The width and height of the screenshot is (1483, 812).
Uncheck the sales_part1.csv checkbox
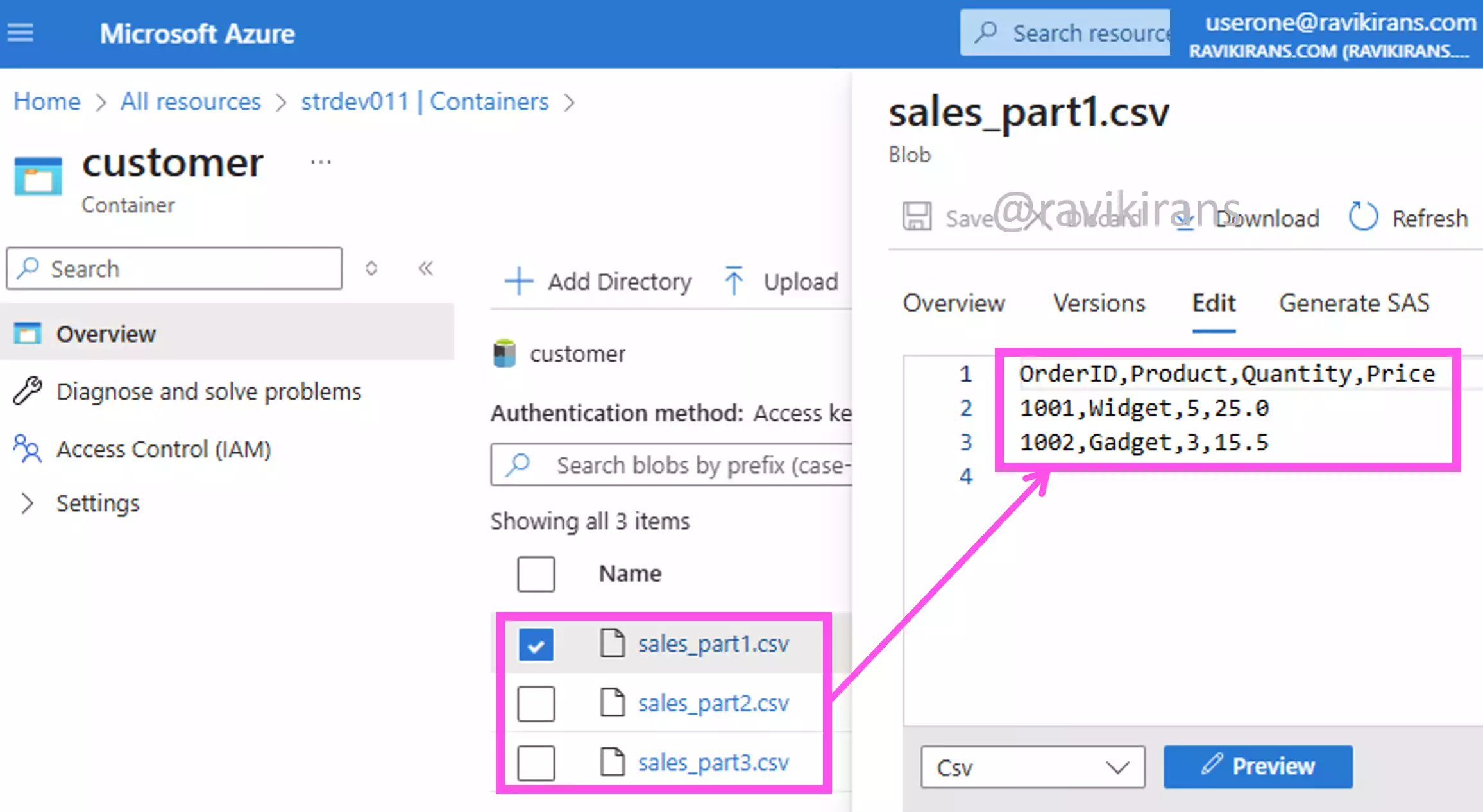[x=536, y=644]
